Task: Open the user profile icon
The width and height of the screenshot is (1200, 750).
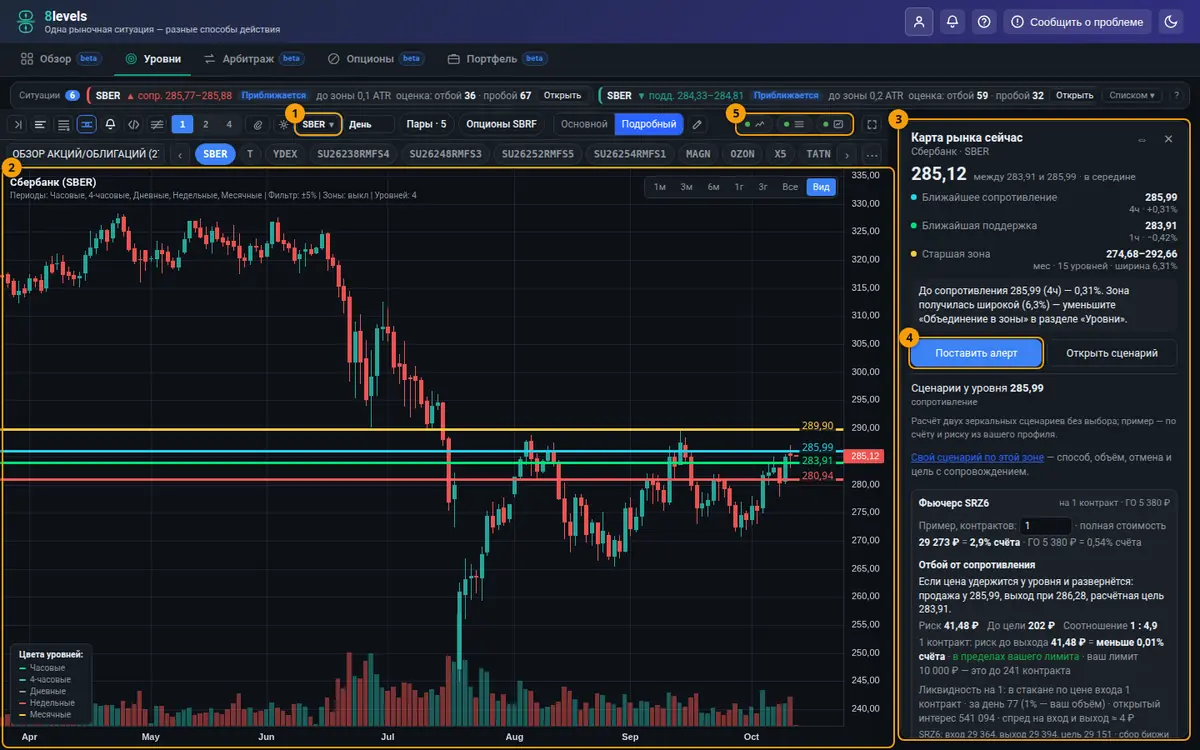Action: coord(918,21)
